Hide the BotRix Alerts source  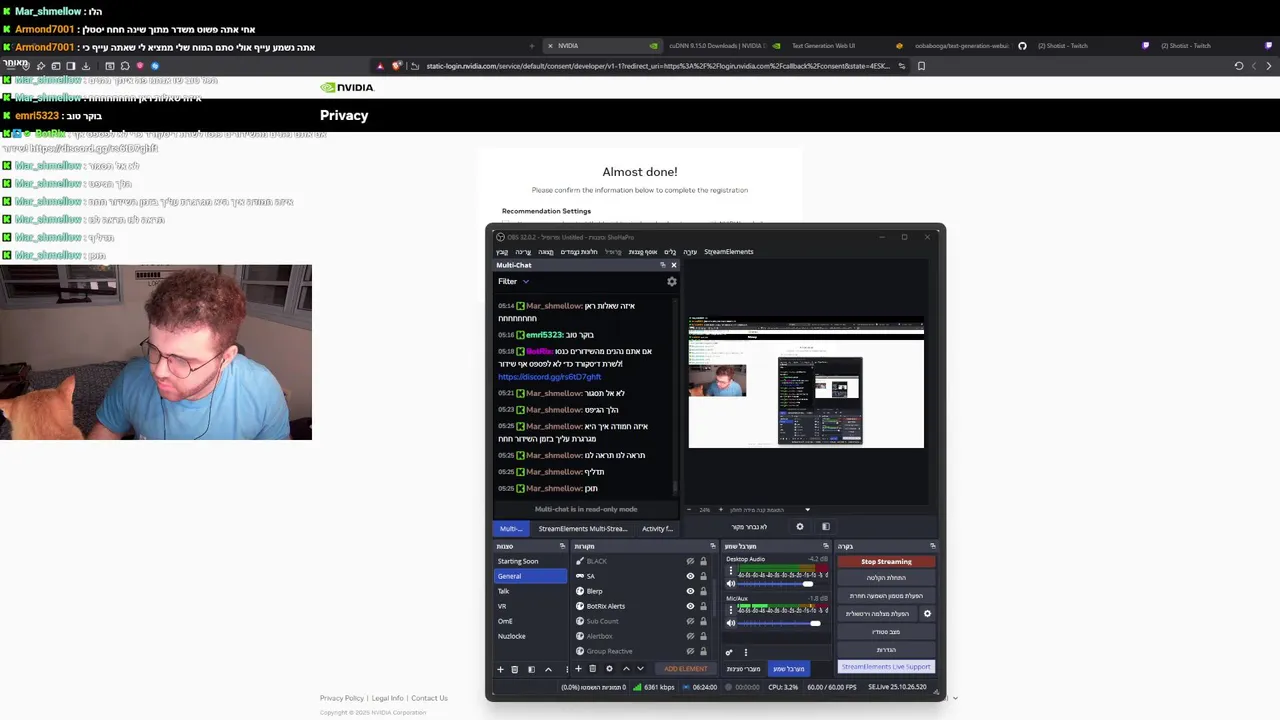tap(690, 606)
